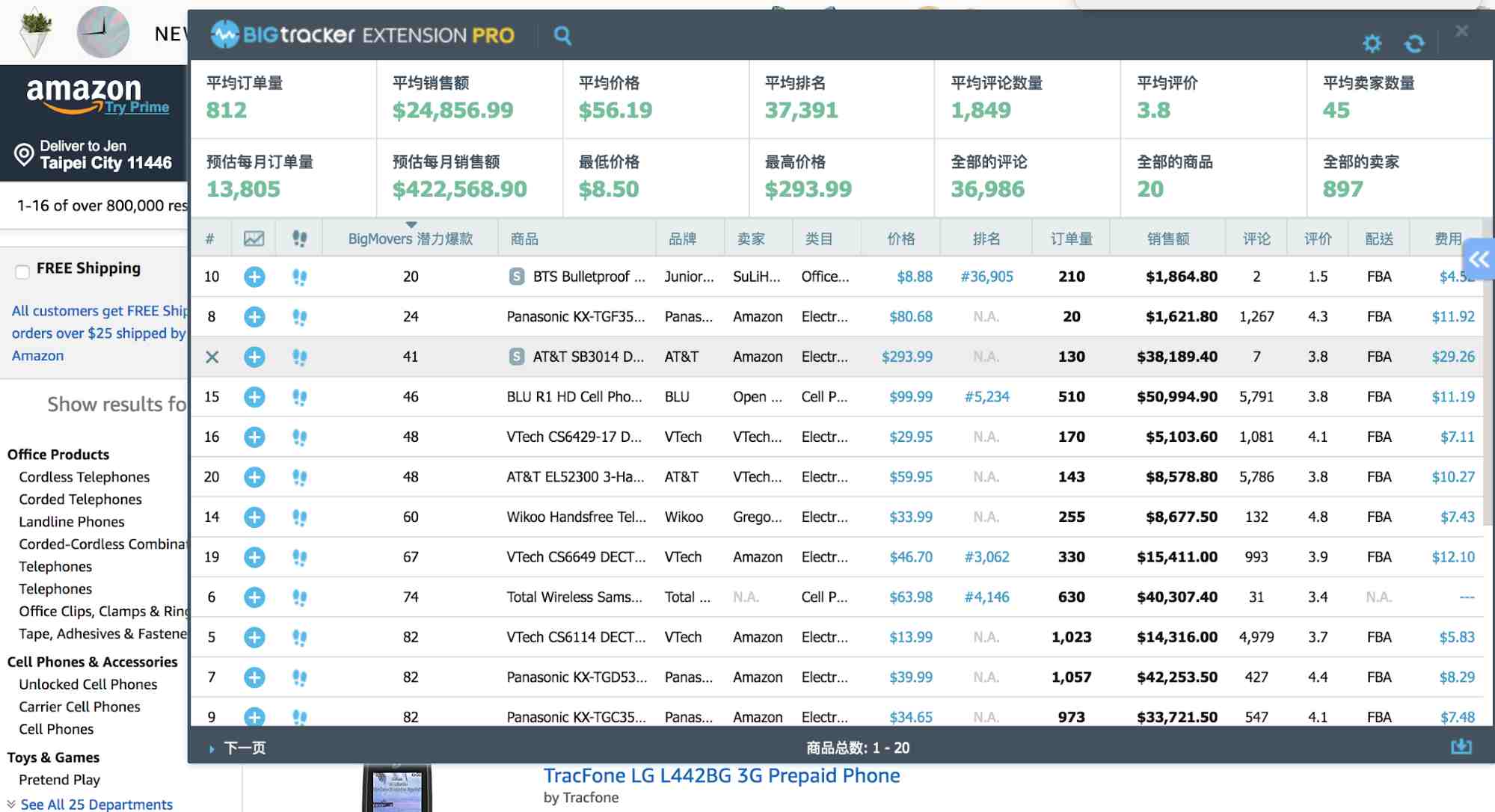Add AT&T SB3014 row with plus icon
This screenshot has width=1495, height=812.
coord(254,357)
